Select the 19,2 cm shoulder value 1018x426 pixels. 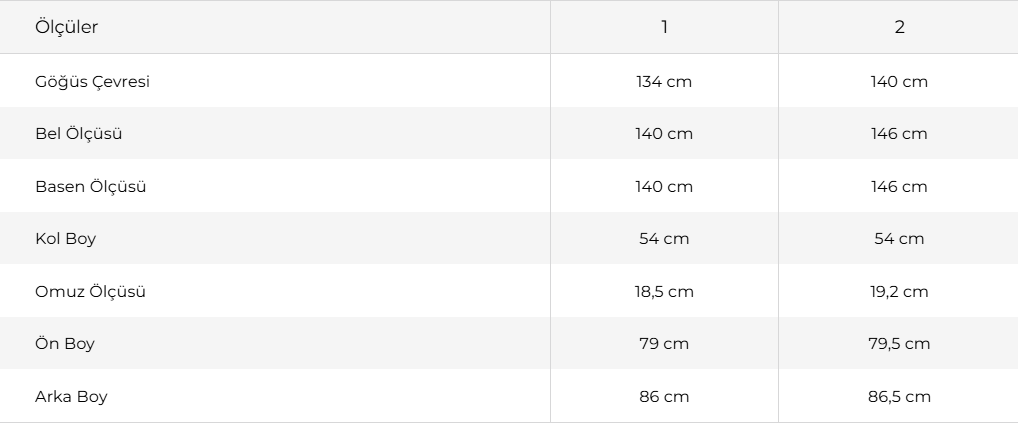coord(899,292)
